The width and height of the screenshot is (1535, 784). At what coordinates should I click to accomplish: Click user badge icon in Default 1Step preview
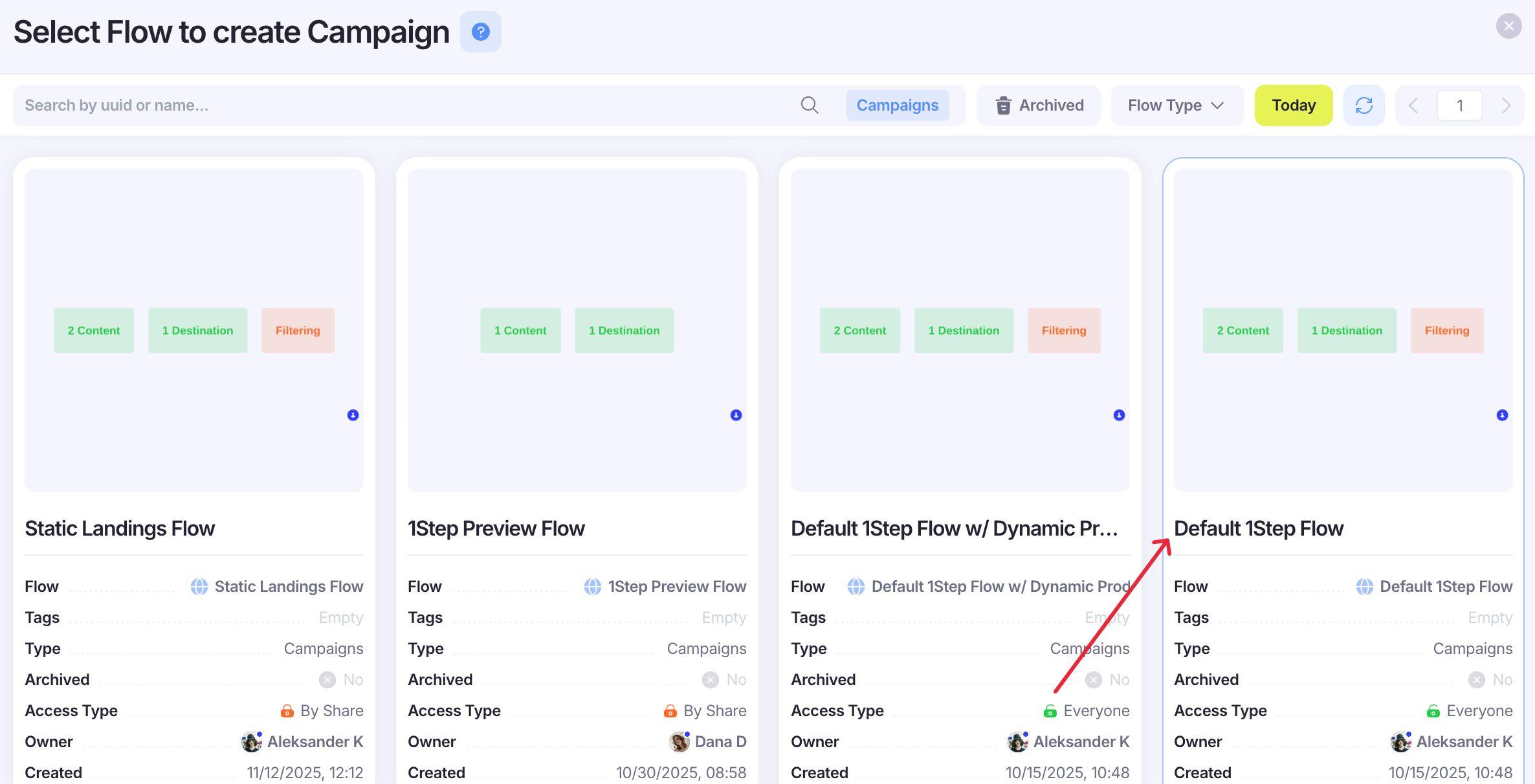pyautogui.click(x=1502, y=415)
